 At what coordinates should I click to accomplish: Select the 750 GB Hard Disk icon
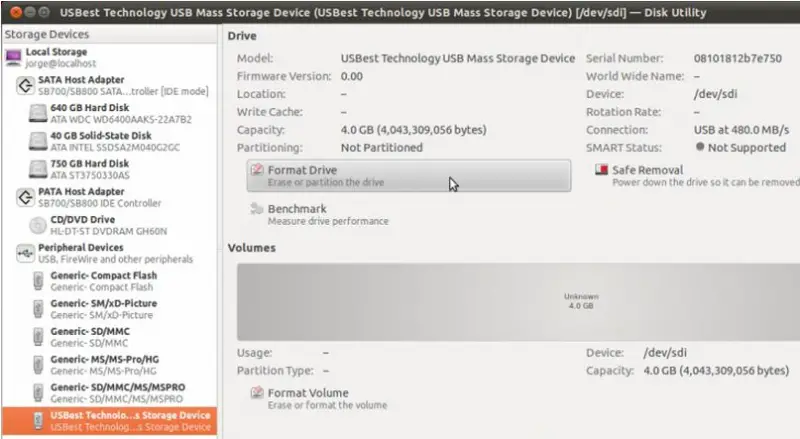[38, 169]
